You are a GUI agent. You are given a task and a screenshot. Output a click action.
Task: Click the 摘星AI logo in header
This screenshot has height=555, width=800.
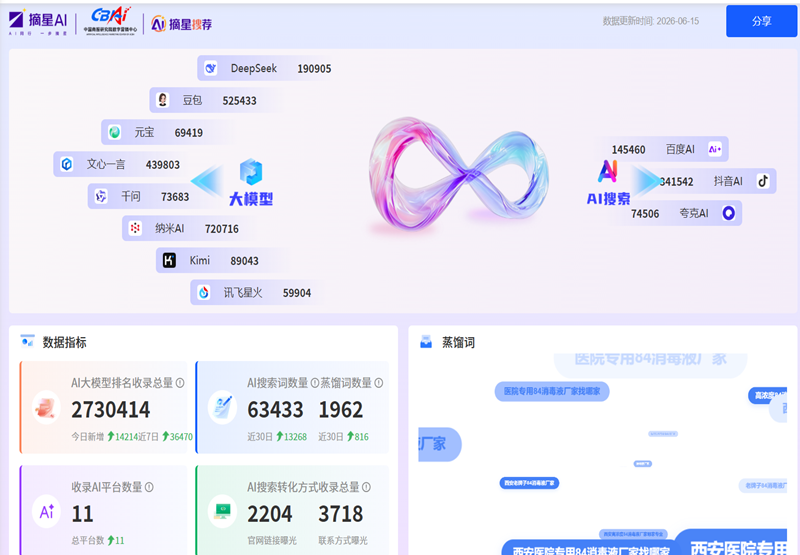[38, 22]
